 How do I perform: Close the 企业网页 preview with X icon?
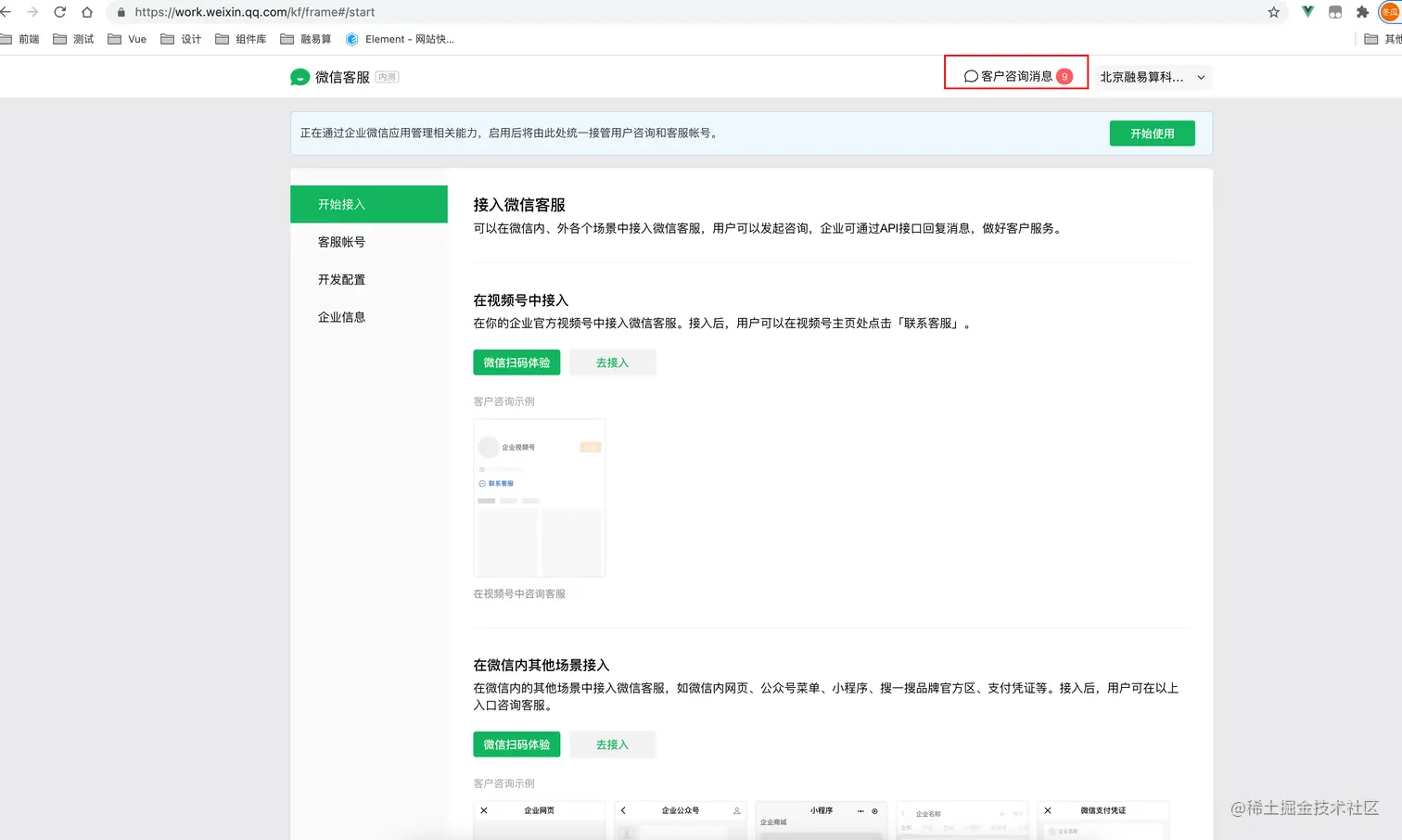484,810
